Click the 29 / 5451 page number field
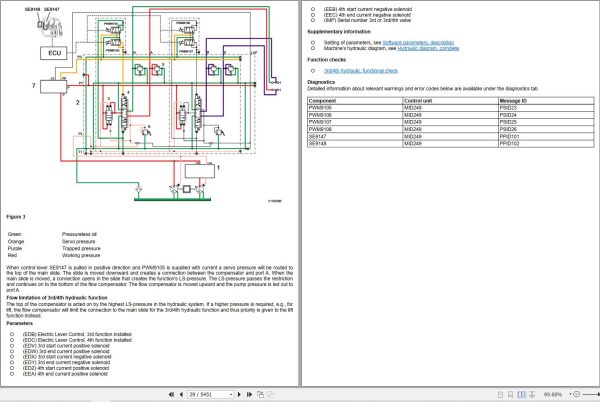Viewport: 600px width, 402px height. pyautogui.click(x=208, y=394)
